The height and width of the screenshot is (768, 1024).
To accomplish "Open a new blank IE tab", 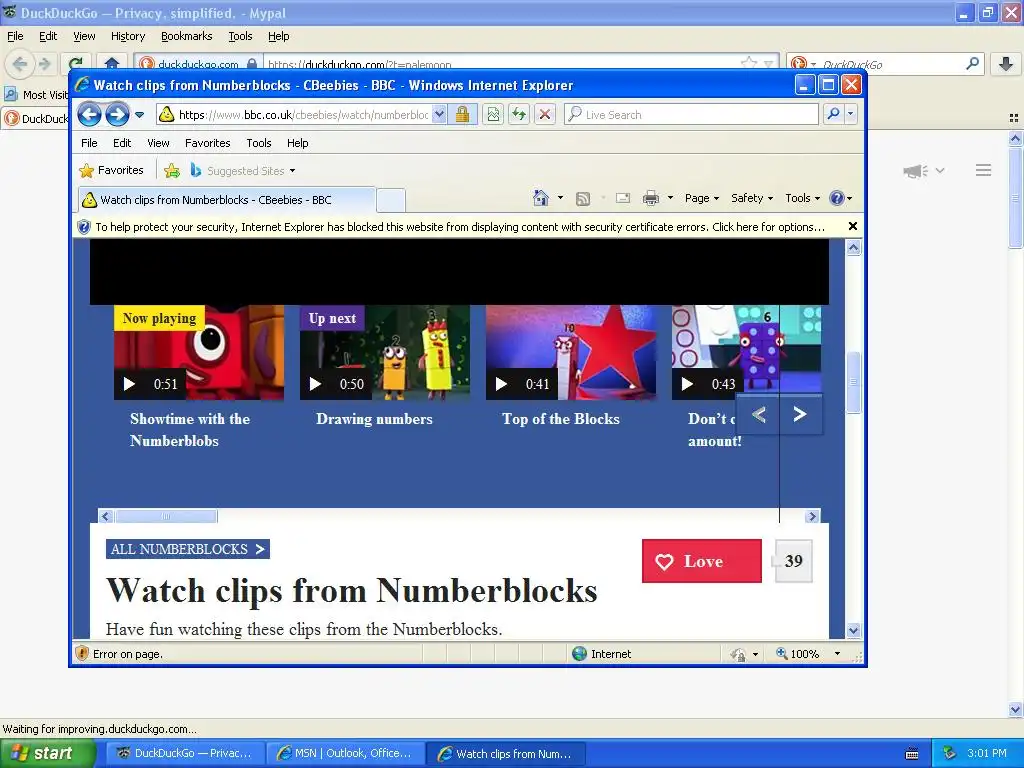I will coord(391,200).
